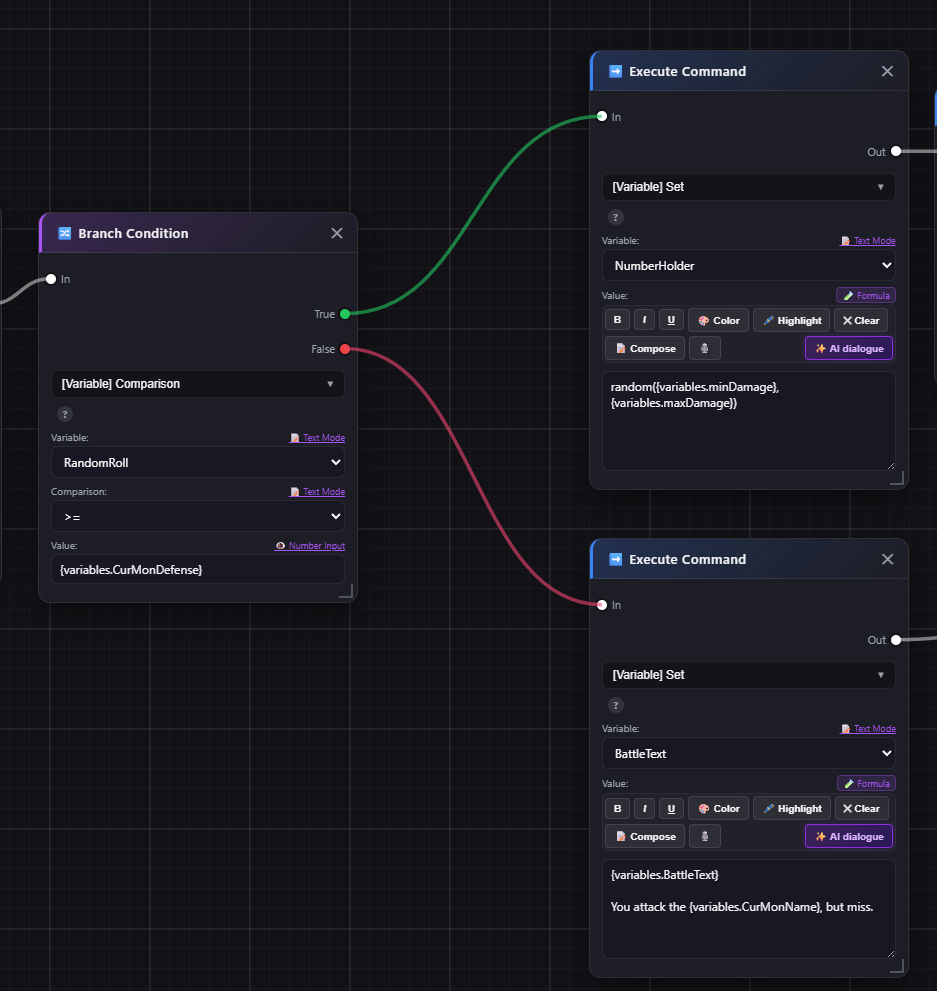Viewport: 937px width, 991px height.
Task: Click In port of NumberHolder Execute Command
Action: (x=602, y=116)
